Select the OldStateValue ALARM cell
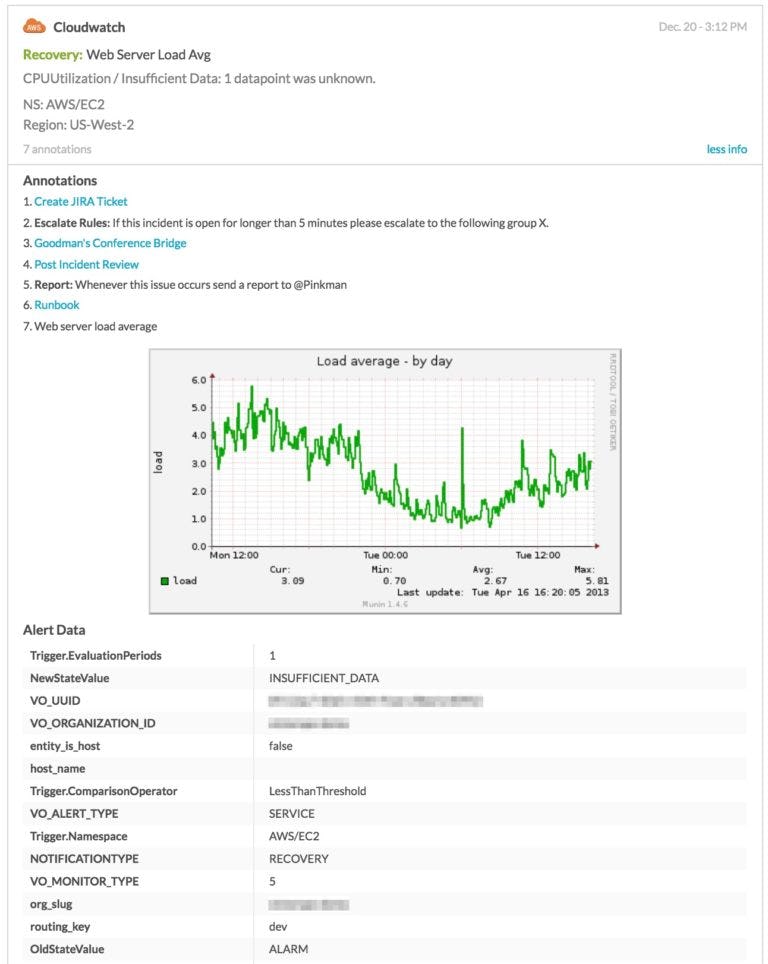The width and height of the screenshot is (768, 964). (x=288, y=949)
